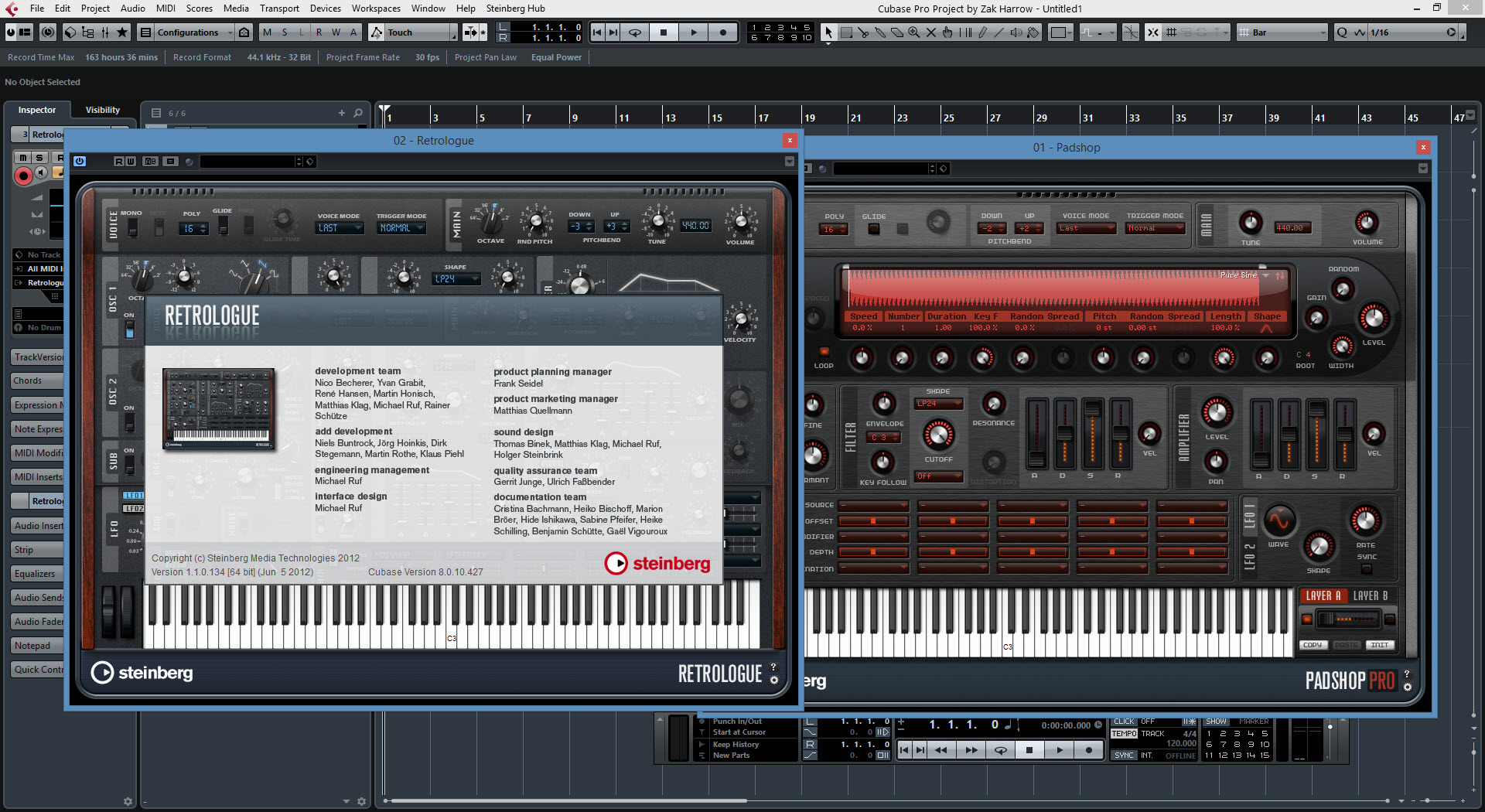
Task: Select the Mute X tool
Action: coord(931,32)
